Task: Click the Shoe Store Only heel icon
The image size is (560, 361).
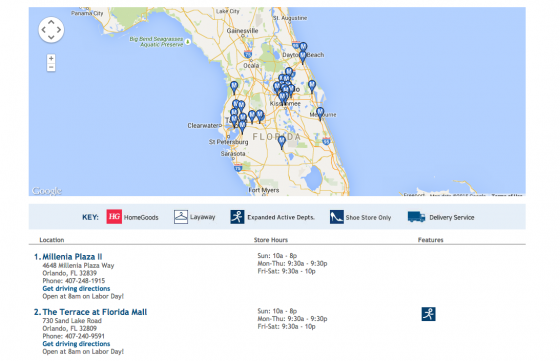Action: 336,217
